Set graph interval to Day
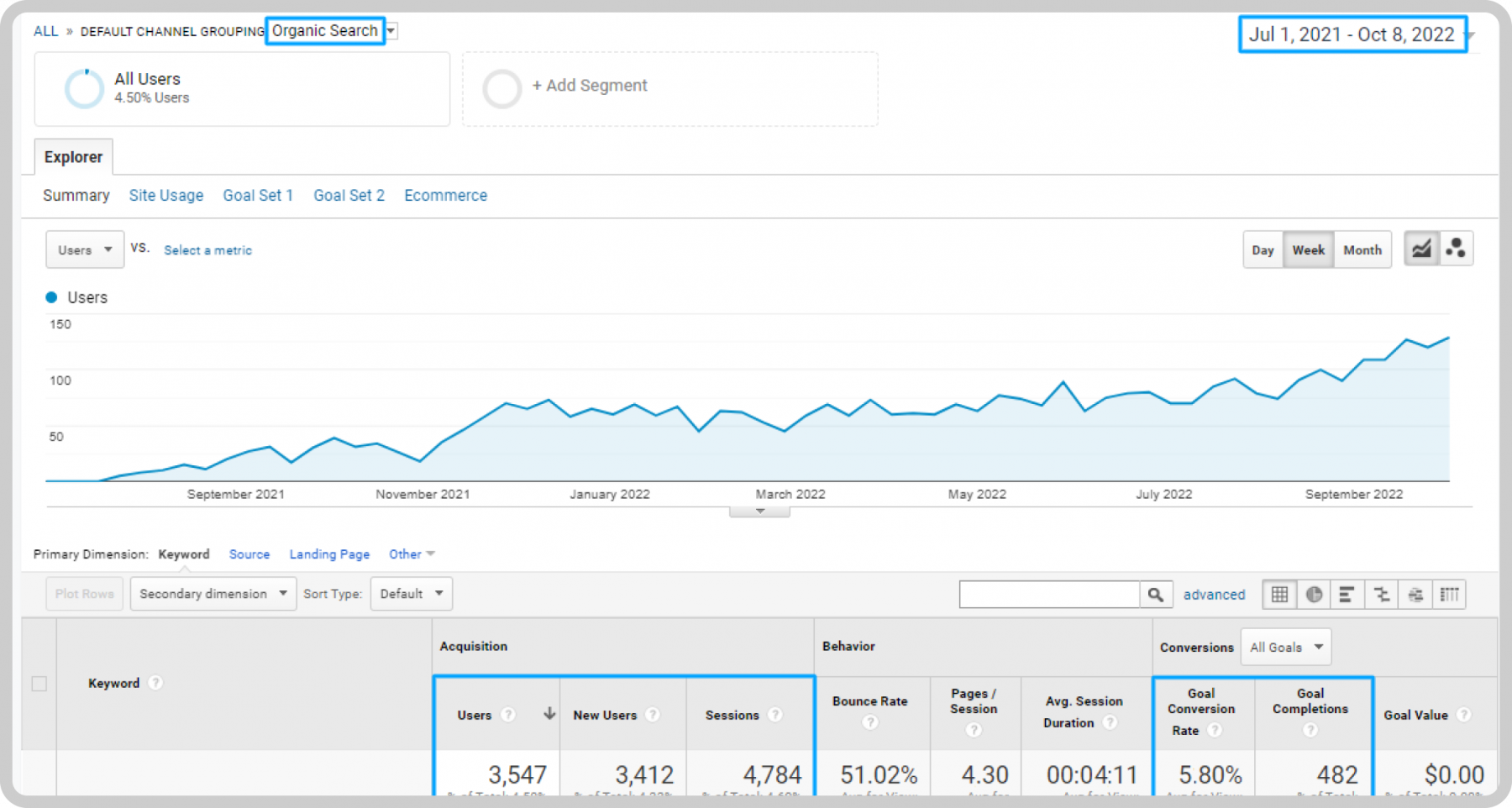This screenshot has height=808, width=1512. 1263,250
